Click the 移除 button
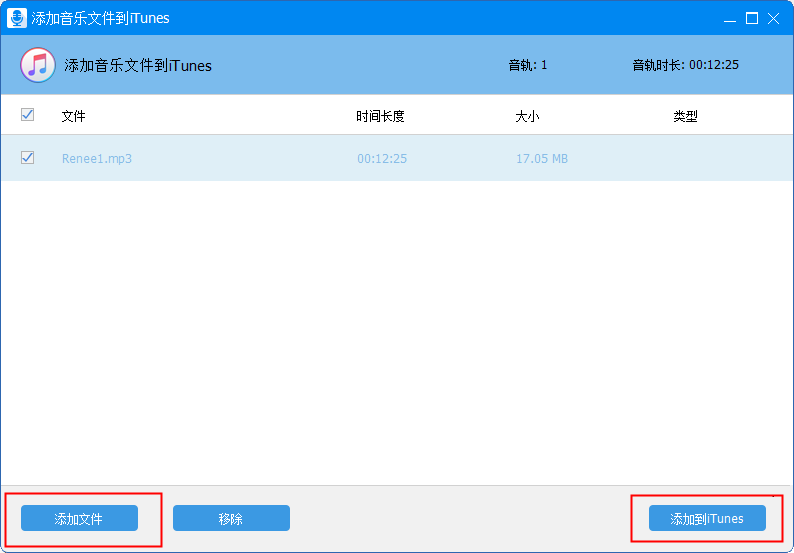794x553 pixels. point(231,518)
